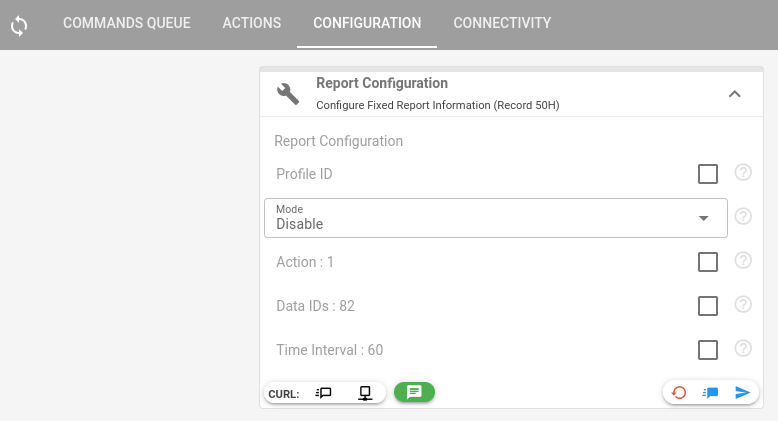Show help for the Mode field
Screen dimensions: 778x421
click(x=743, y=217)
